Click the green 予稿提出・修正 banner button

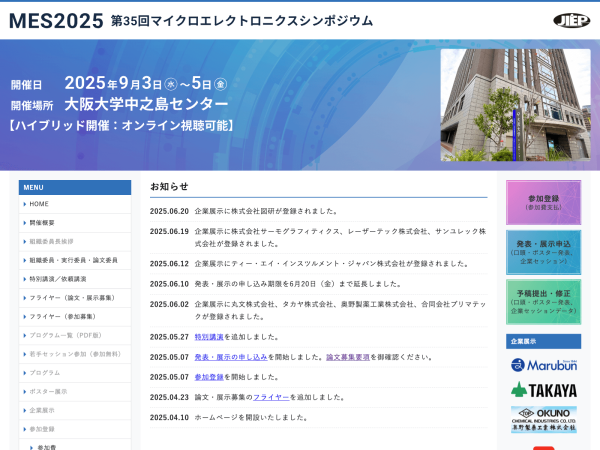coord(543,302)
